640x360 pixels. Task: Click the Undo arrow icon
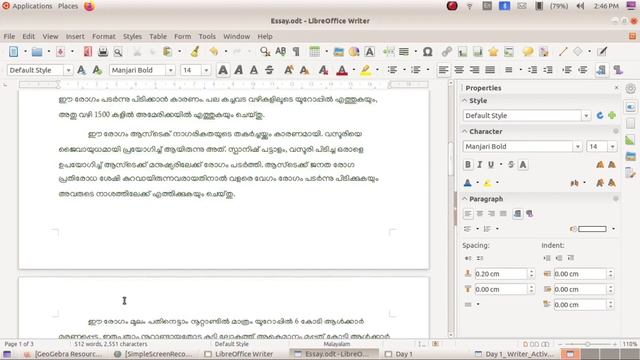[213, 51]
